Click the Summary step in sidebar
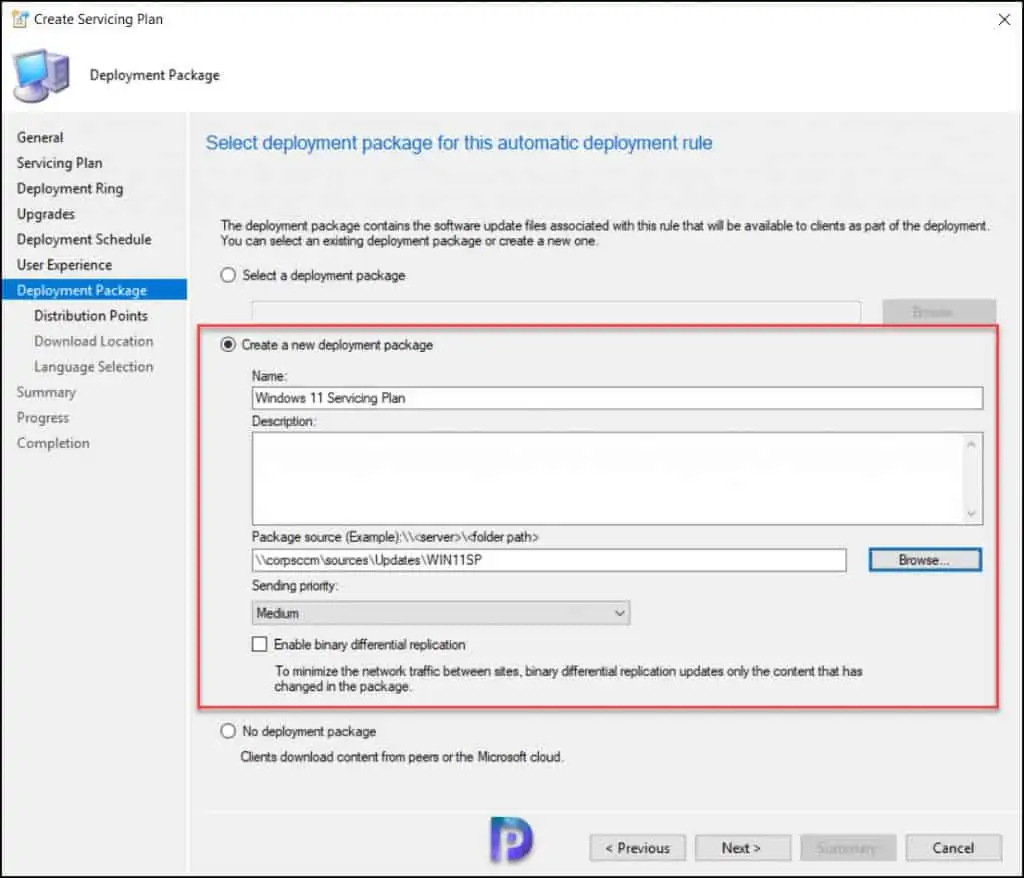Image resolution: width=1024 pixels, height=878 pixels. coord(46,392)
